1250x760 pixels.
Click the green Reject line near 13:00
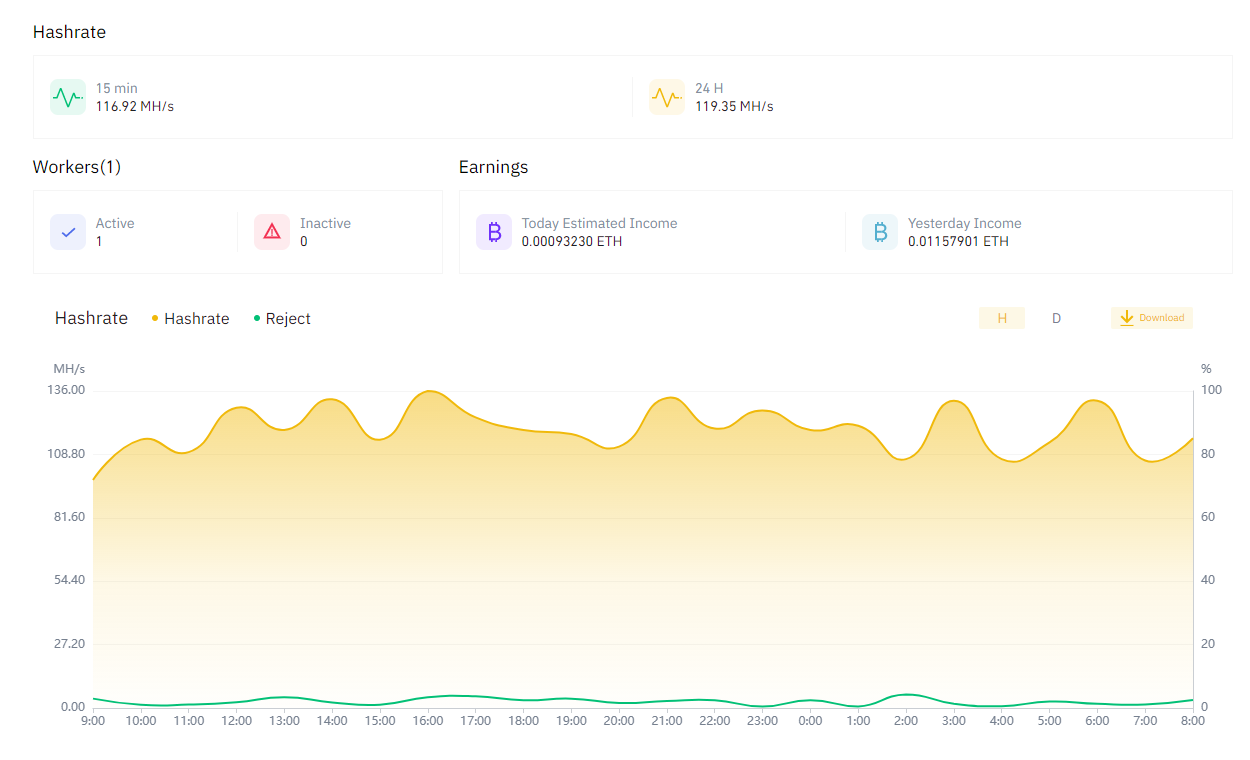click(x=284, y=697)
